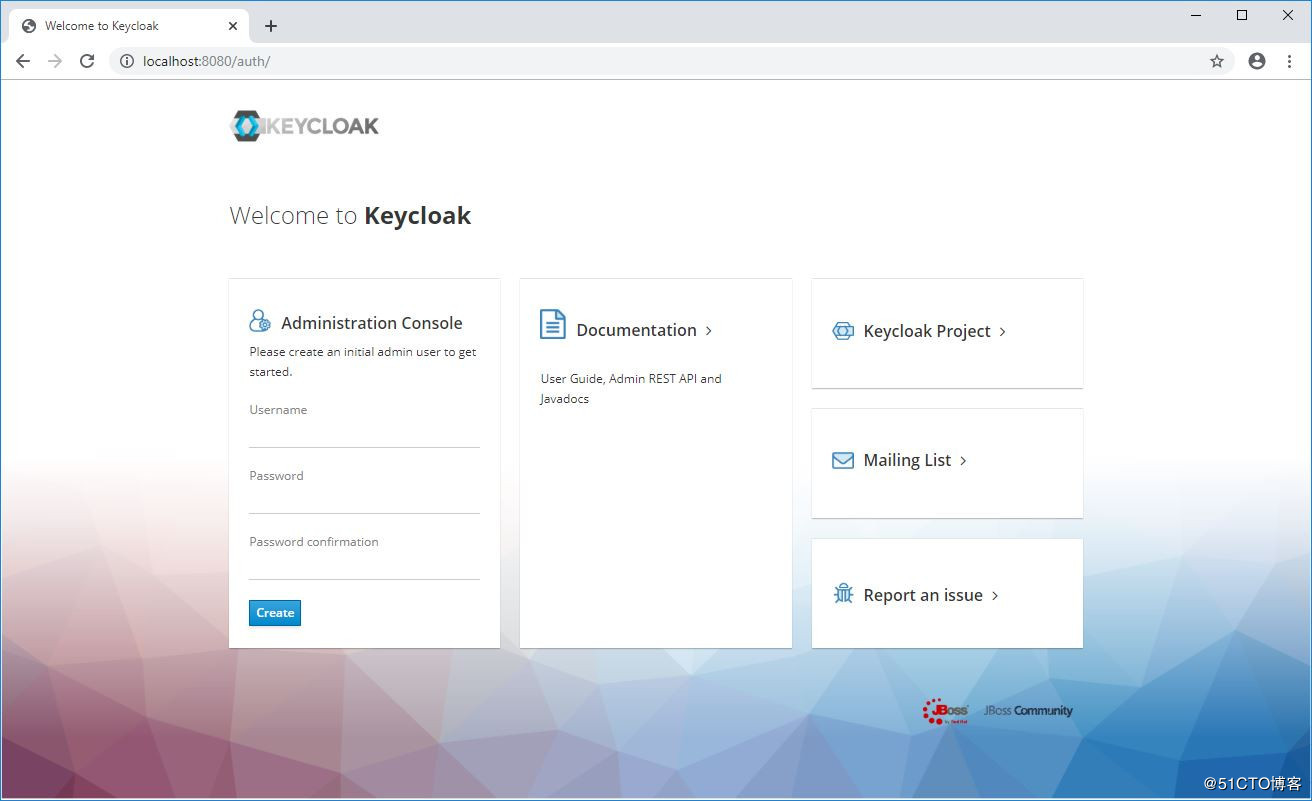This screenshot has height=801, width=1312.
Task: Click the Username label
Action: (x=278, y=410)
